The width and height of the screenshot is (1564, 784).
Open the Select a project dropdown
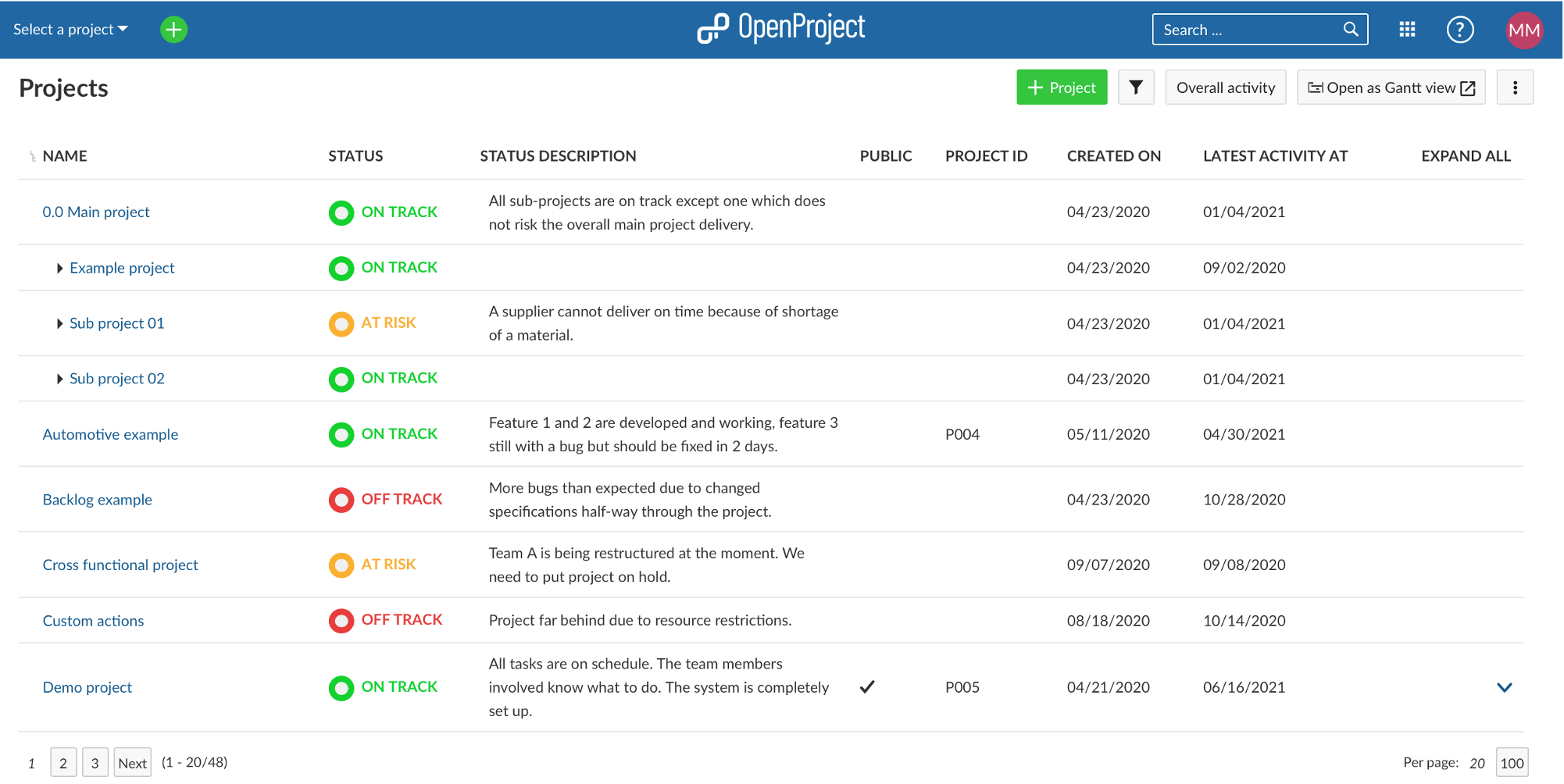pyautogui.click(x=69, y=29)
